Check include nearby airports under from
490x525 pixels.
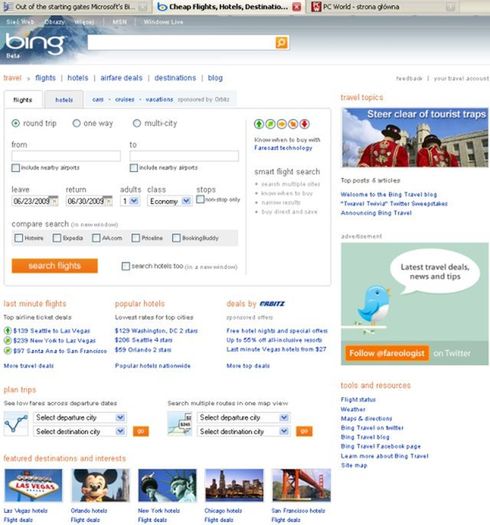coord(15,168)
